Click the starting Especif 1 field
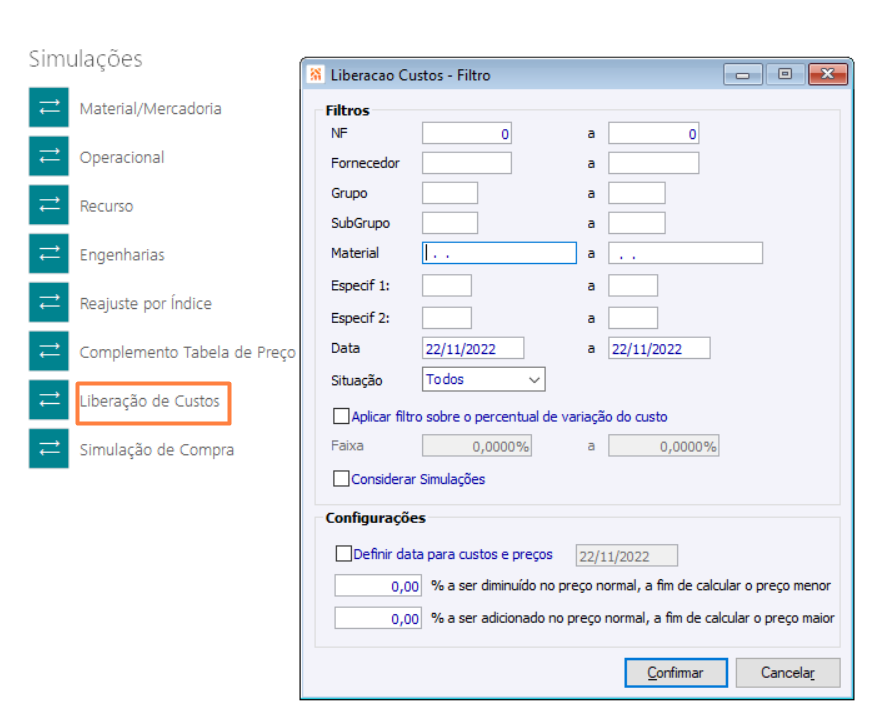869x709 pixels. pyautogui.click(x=447, y=286)
